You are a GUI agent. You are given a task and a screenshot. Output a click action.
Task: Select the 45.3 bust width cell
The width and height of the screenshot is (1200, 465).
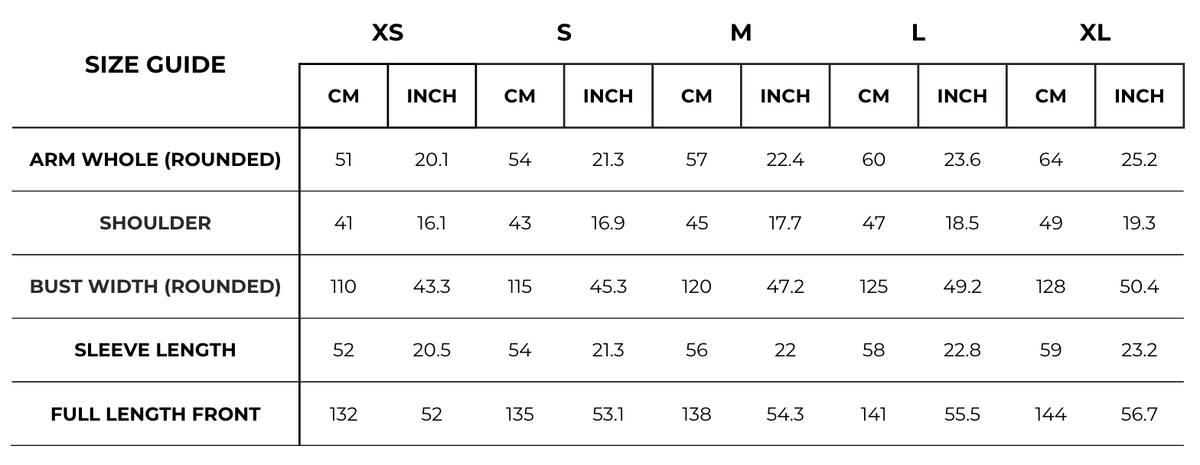pos(608,287)
